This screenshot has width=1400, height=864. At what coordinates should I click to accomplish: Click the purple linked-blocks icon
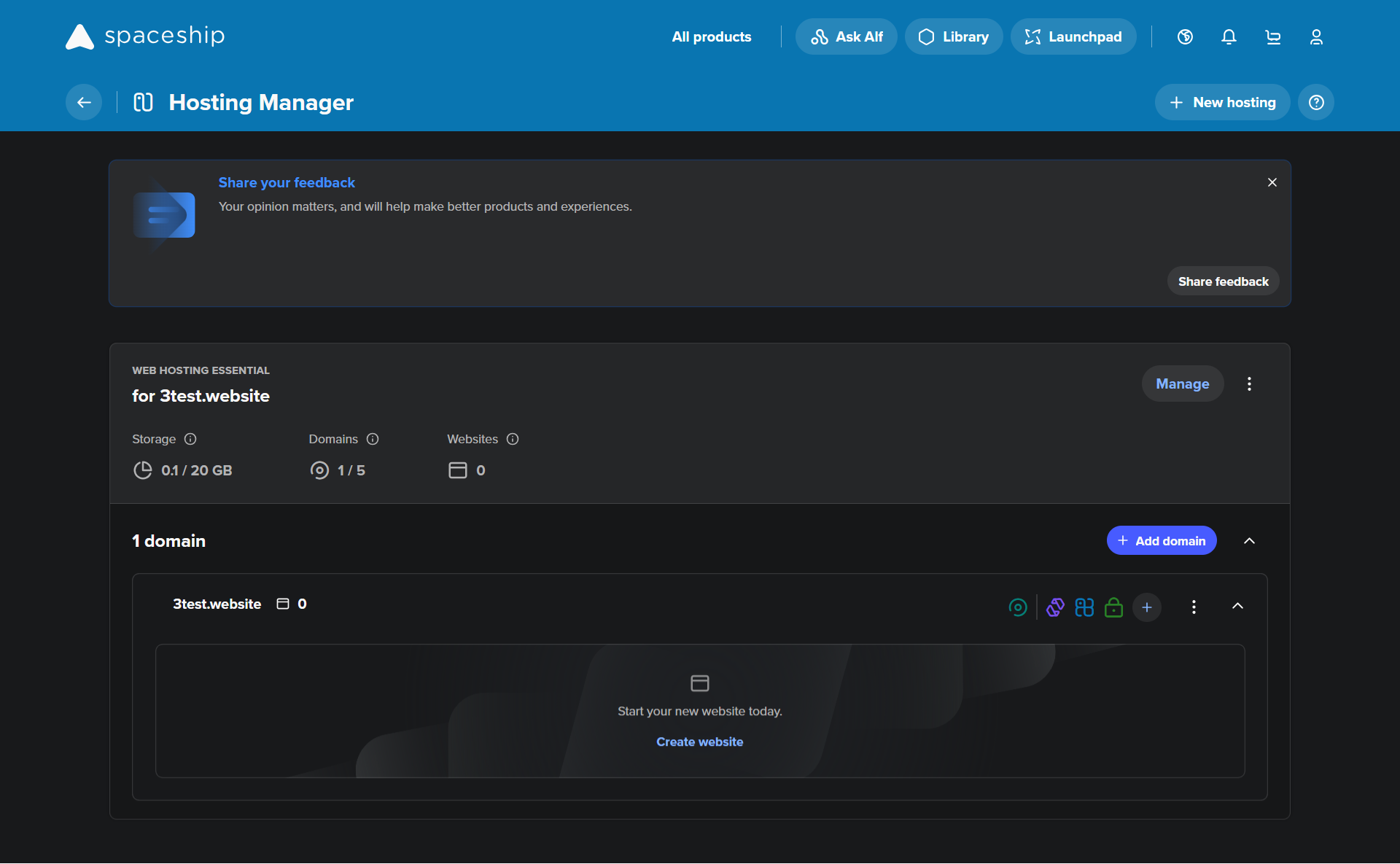pos(1055,607)
